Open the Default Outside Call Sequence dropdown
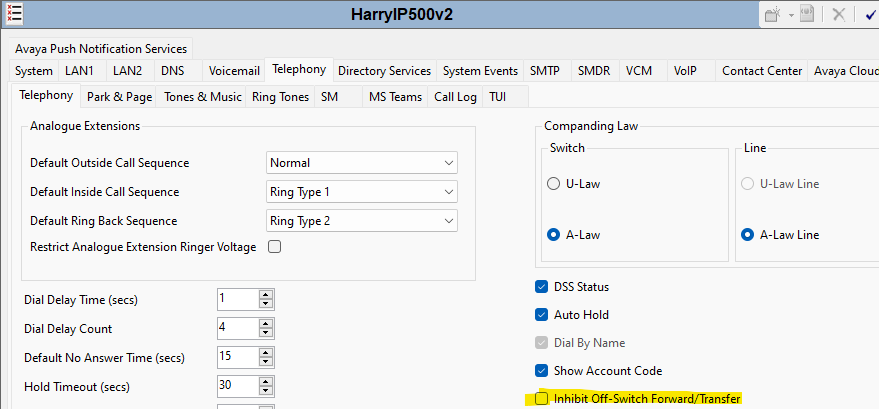Screen dimensions: 879x409 pyautogui.click(x=362, y=163)
